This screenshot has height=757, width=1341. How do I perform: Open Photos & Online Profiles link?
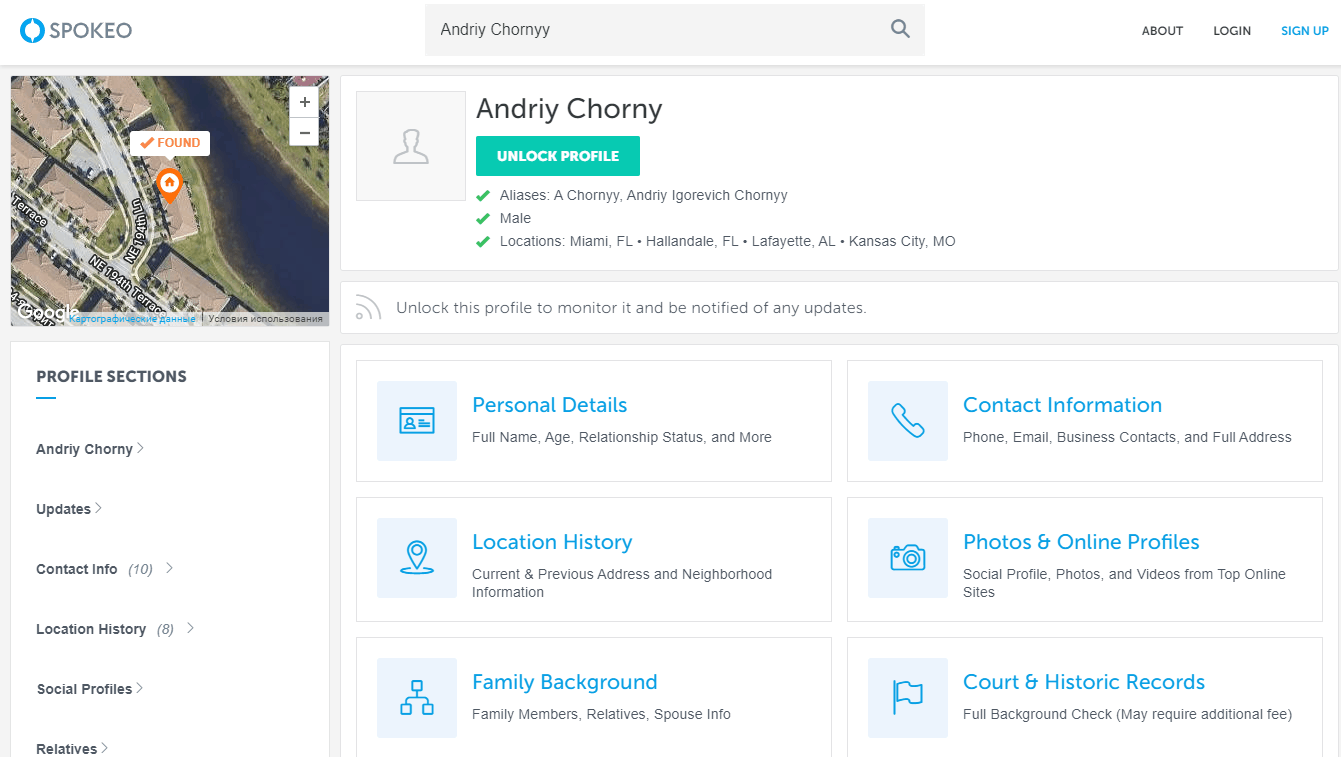coord(1081,542)
